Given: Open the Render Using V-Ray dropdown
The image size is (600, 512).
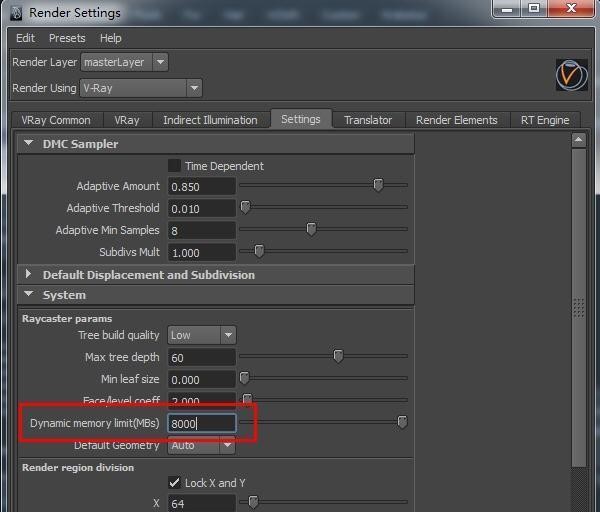Looking at the screenshot, I should [x=140, y=88].
